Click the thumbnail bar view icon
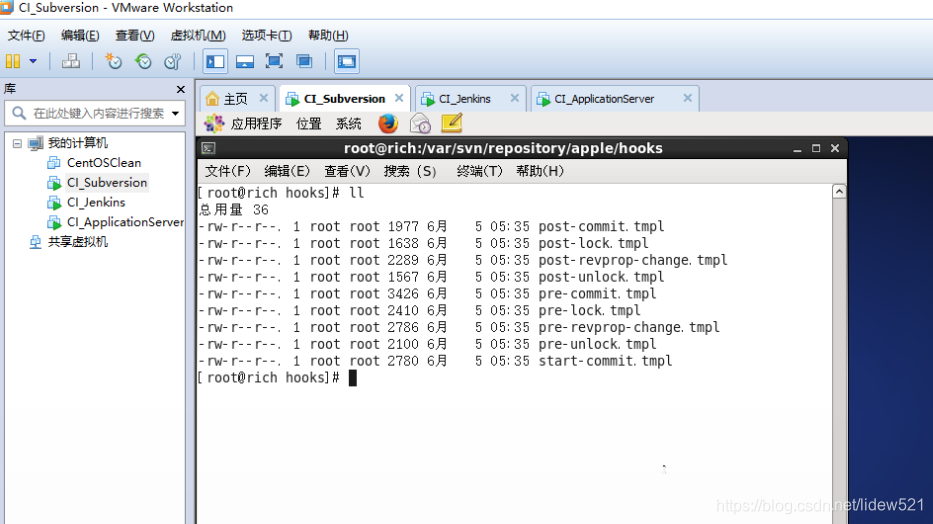 point(245,61)
